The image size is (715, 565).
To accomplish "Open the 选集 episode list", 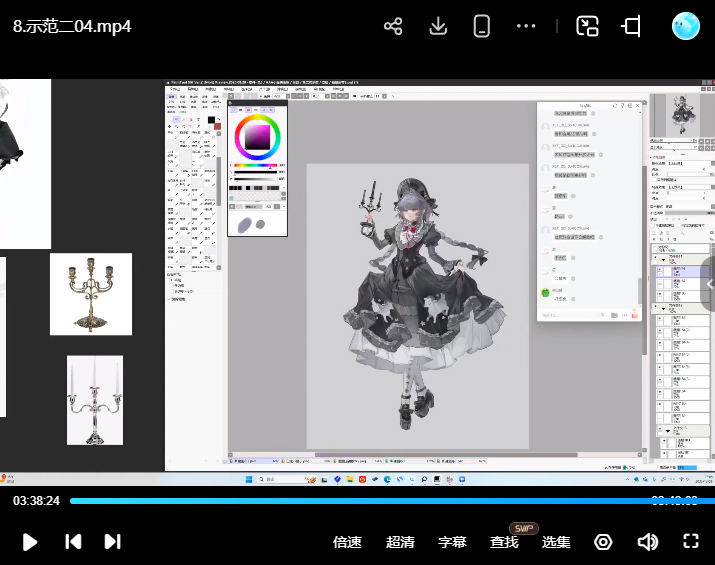I will point(556,542).
